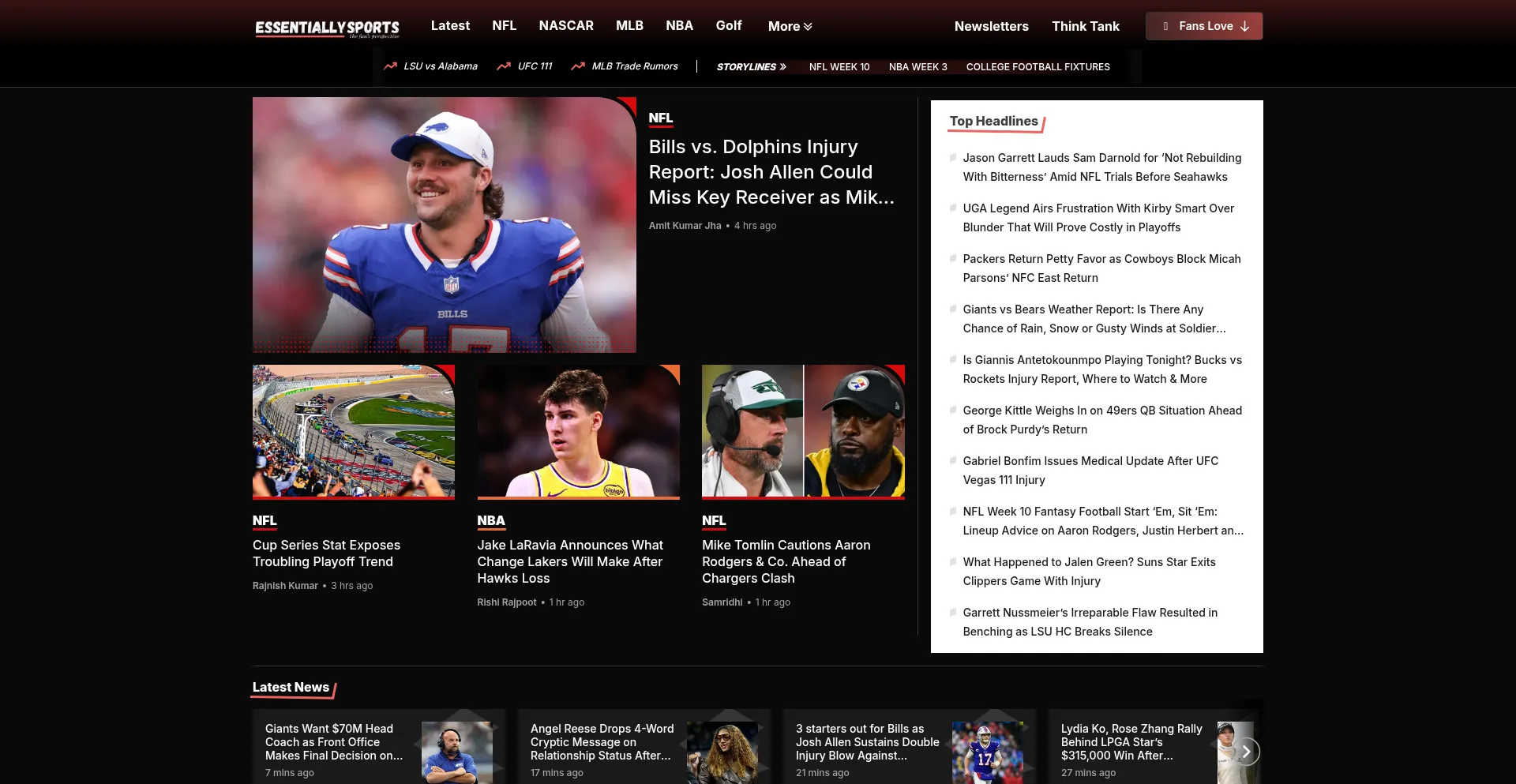Open the Josh Allen Bills featured image
The height and width of the screenshot is (784, 1516).
(x=444, y=225)
